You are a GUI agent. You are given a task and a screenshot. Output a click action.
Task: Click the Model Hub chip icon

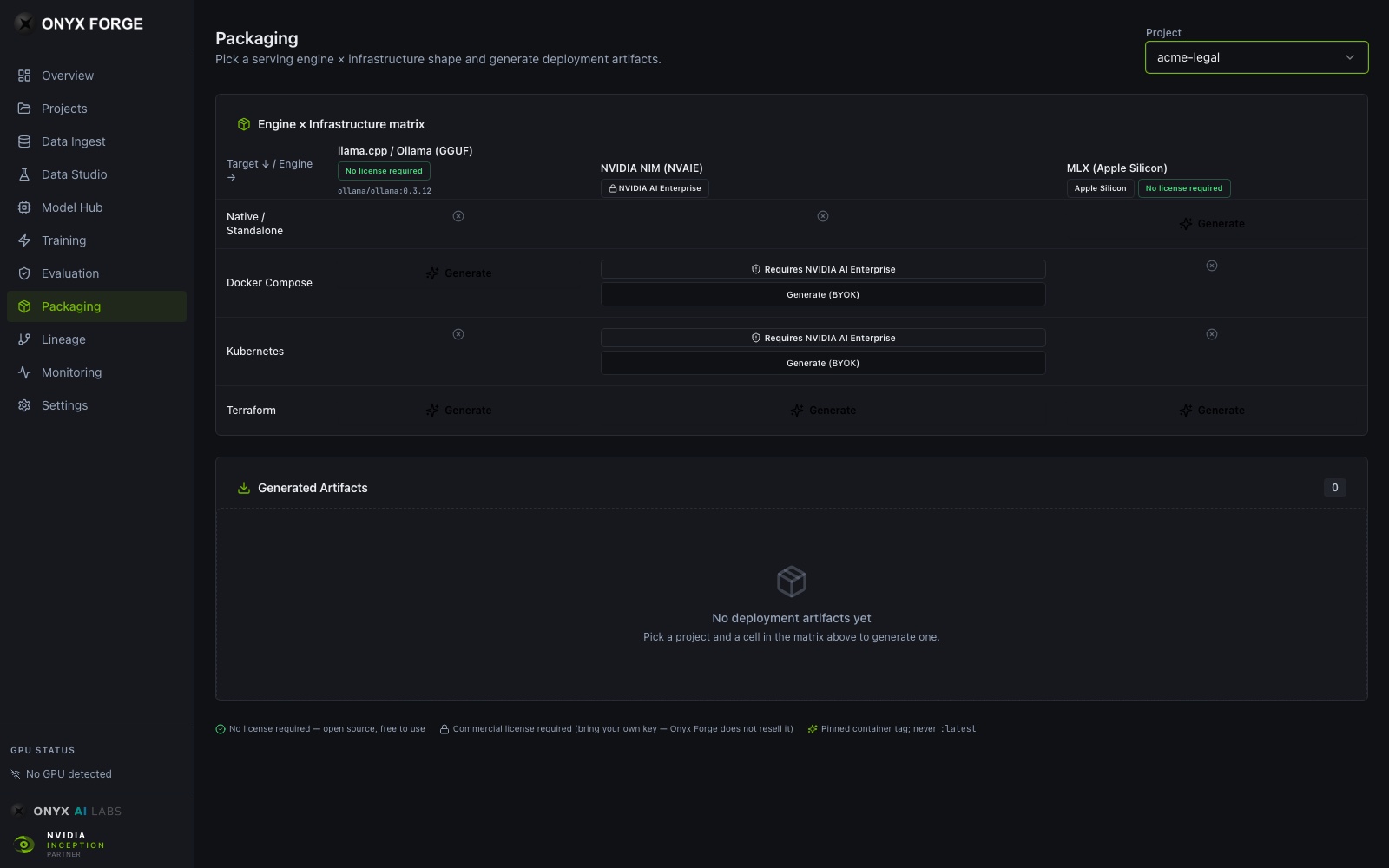[24, 207]
